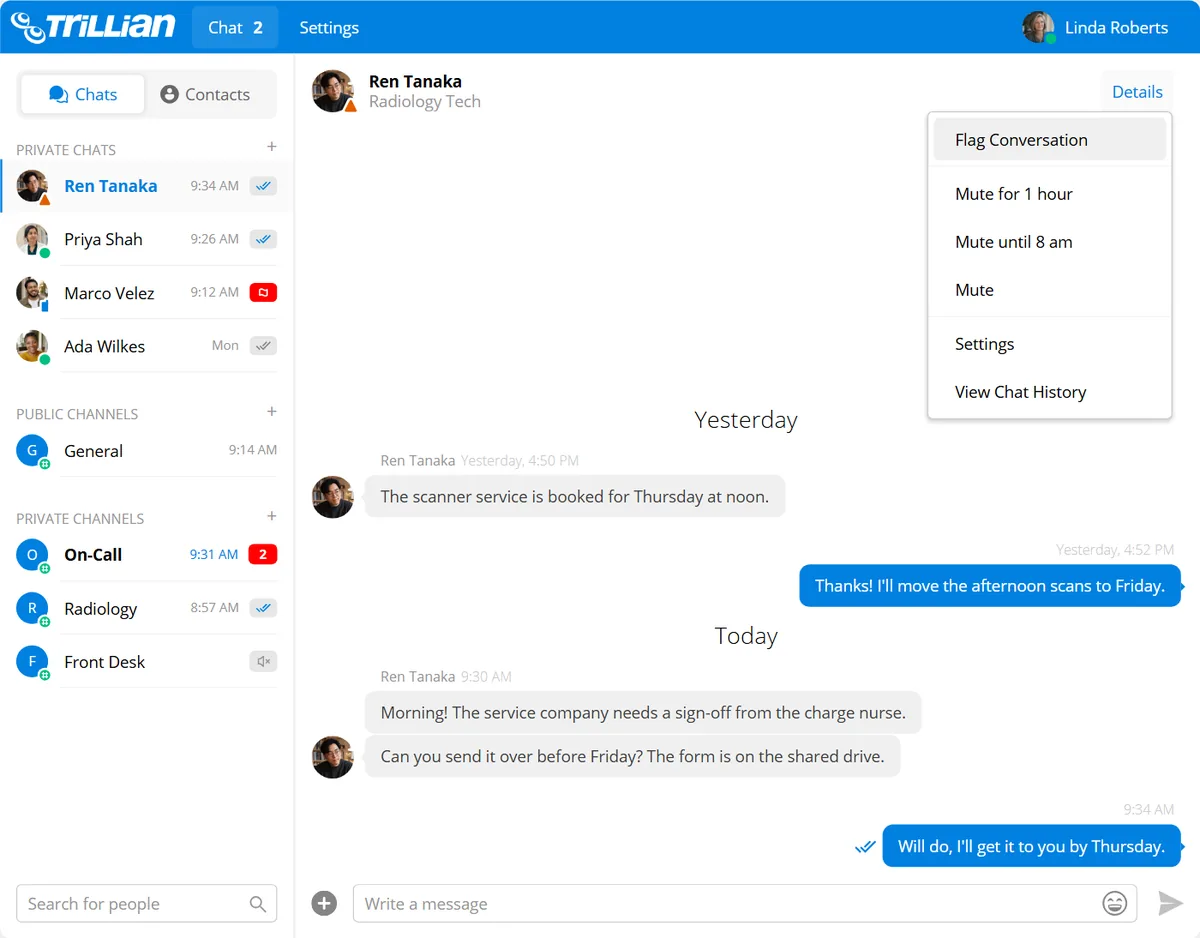Image resolution: width=1200 pixels, height=938 pixels.
Task: Click the Search for people field
Action: point(147,904)
